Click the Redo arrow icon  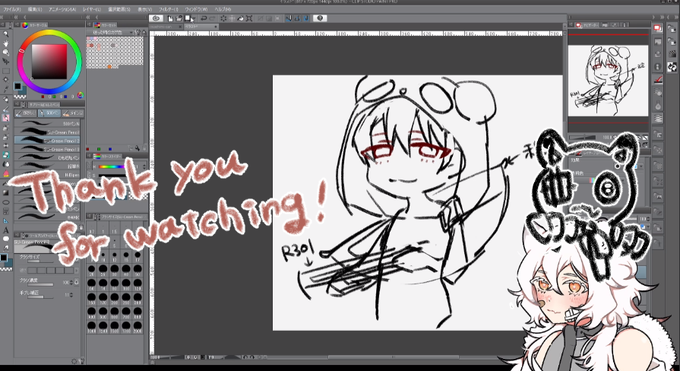212,18
